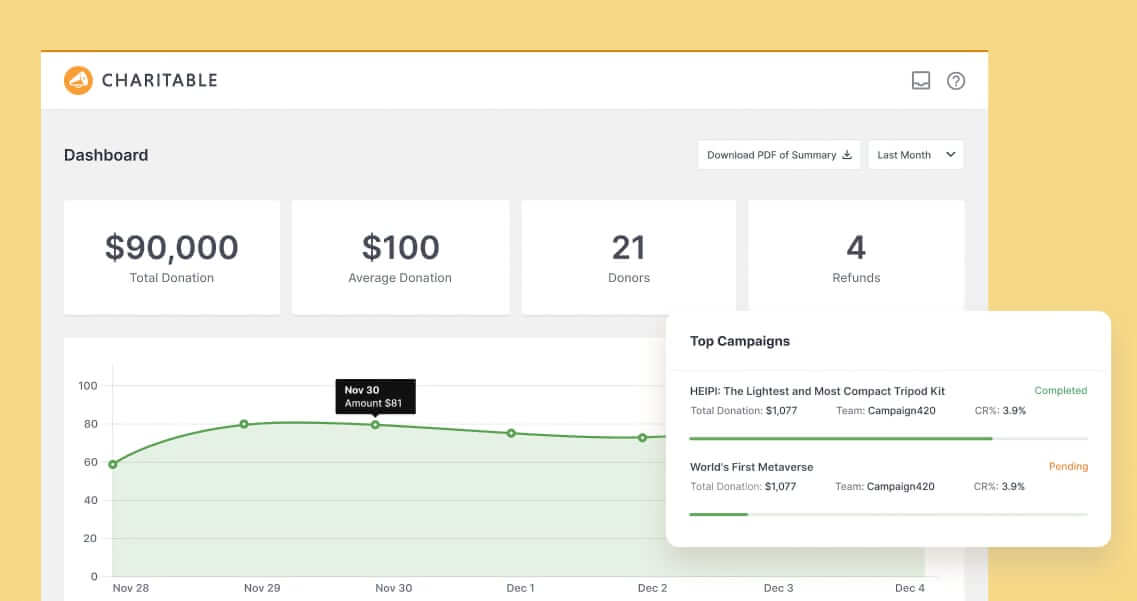
Task: Select the World's First Metaverse campaign
Action: click(751, 466)
